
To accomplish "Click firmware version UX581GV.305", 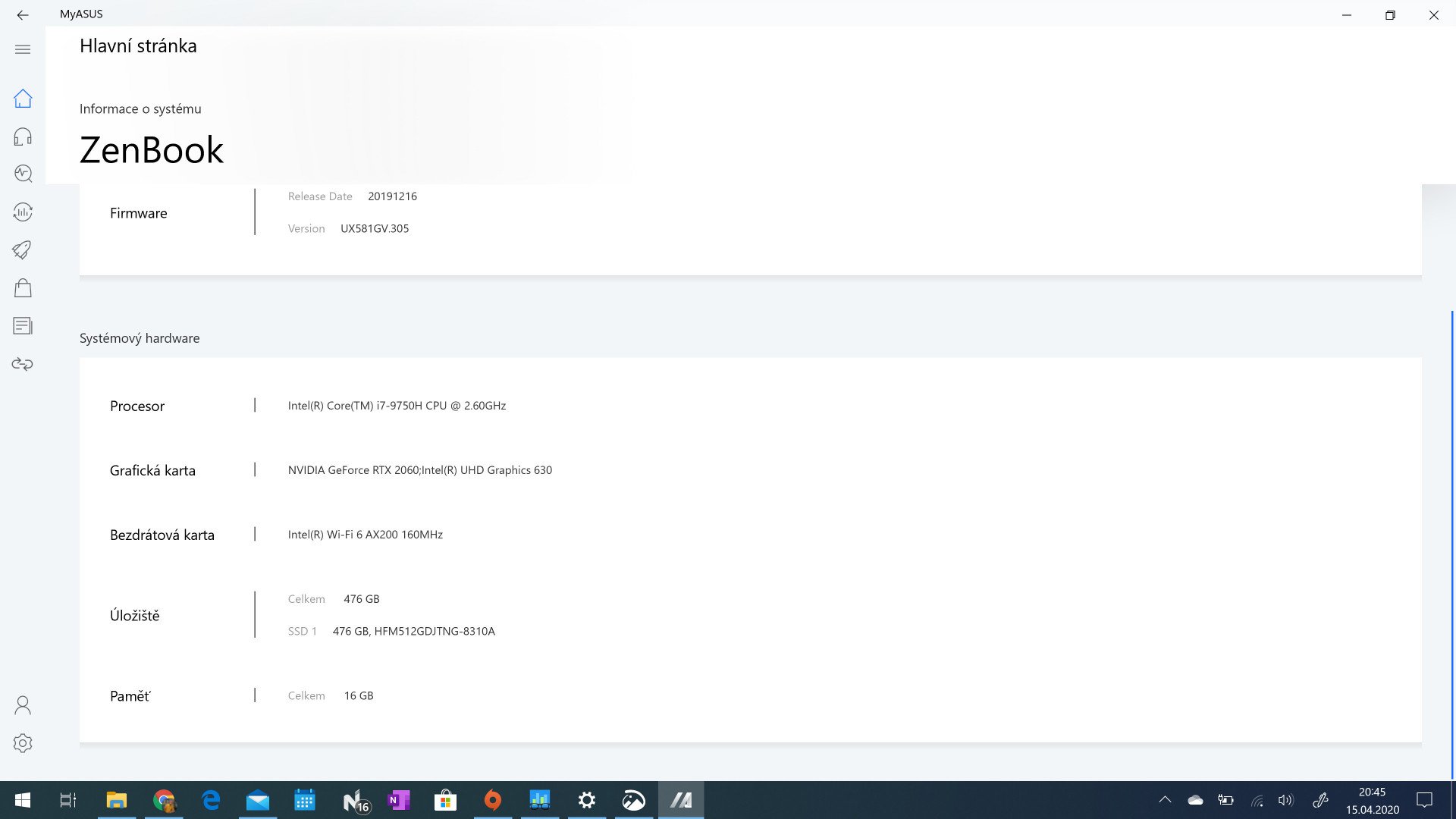I will coord(375,228).
